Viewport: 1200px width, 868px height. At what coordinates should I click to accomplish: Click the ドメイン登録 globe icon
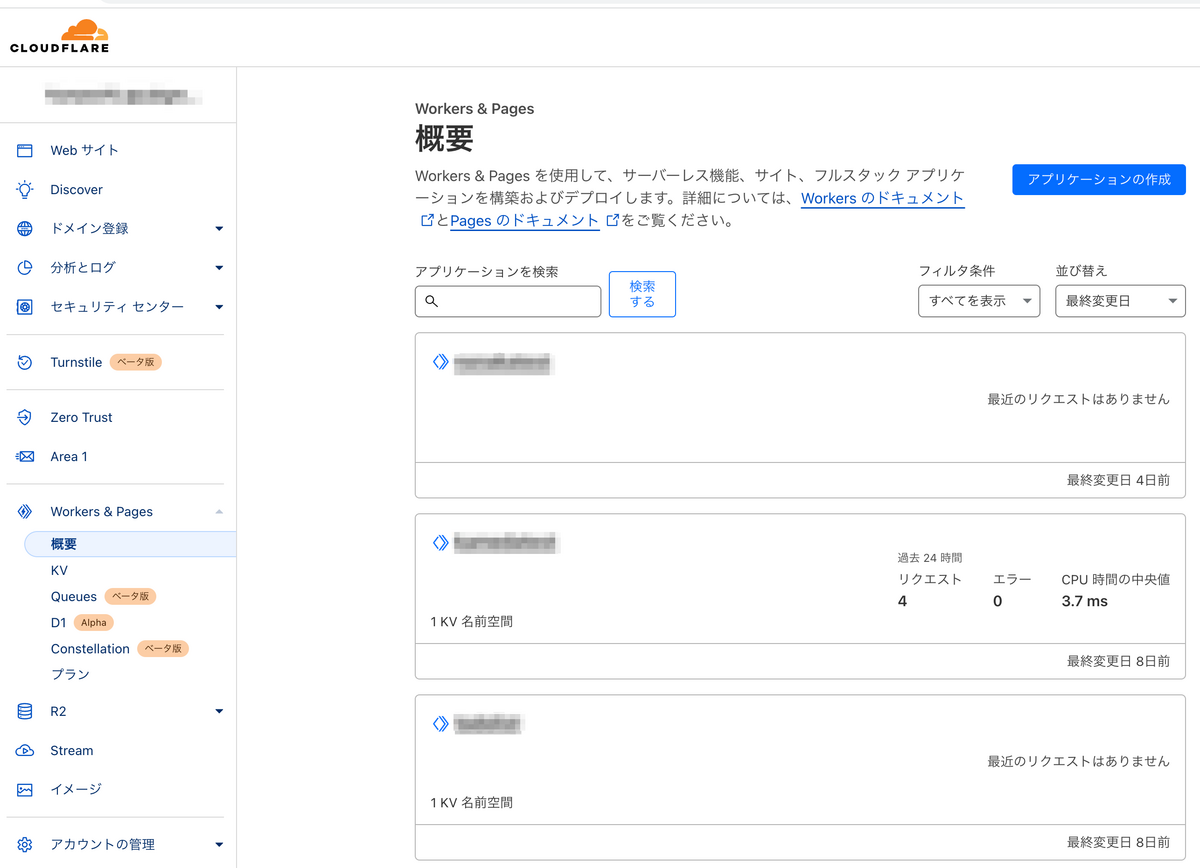(25, 228)
